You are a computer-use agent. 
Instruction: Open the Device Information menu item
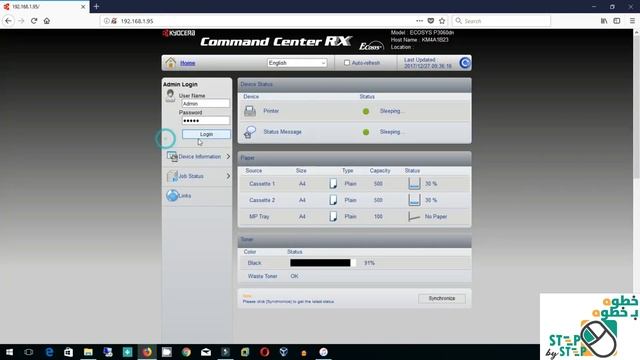pos(200,156)
